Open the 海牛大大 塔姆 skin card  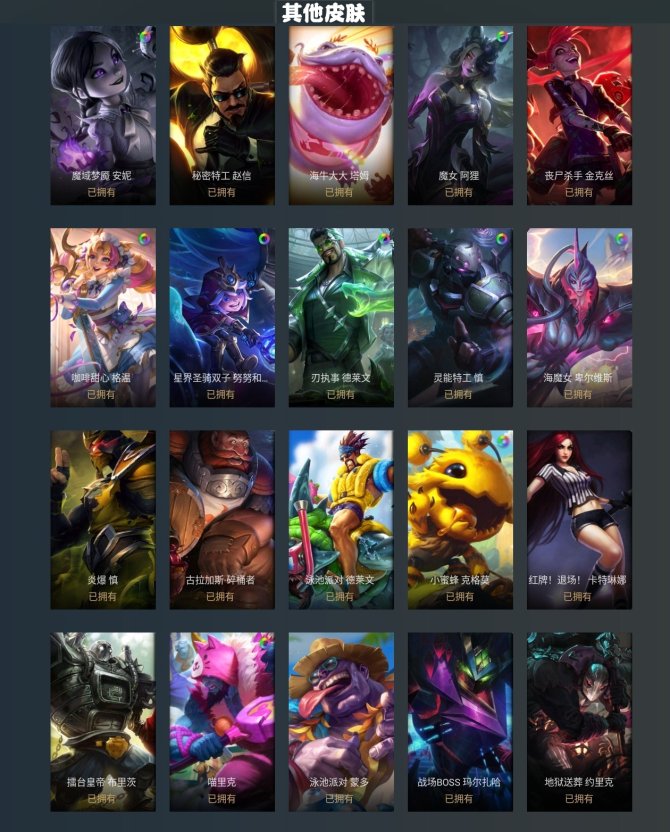tap(341, 116)
